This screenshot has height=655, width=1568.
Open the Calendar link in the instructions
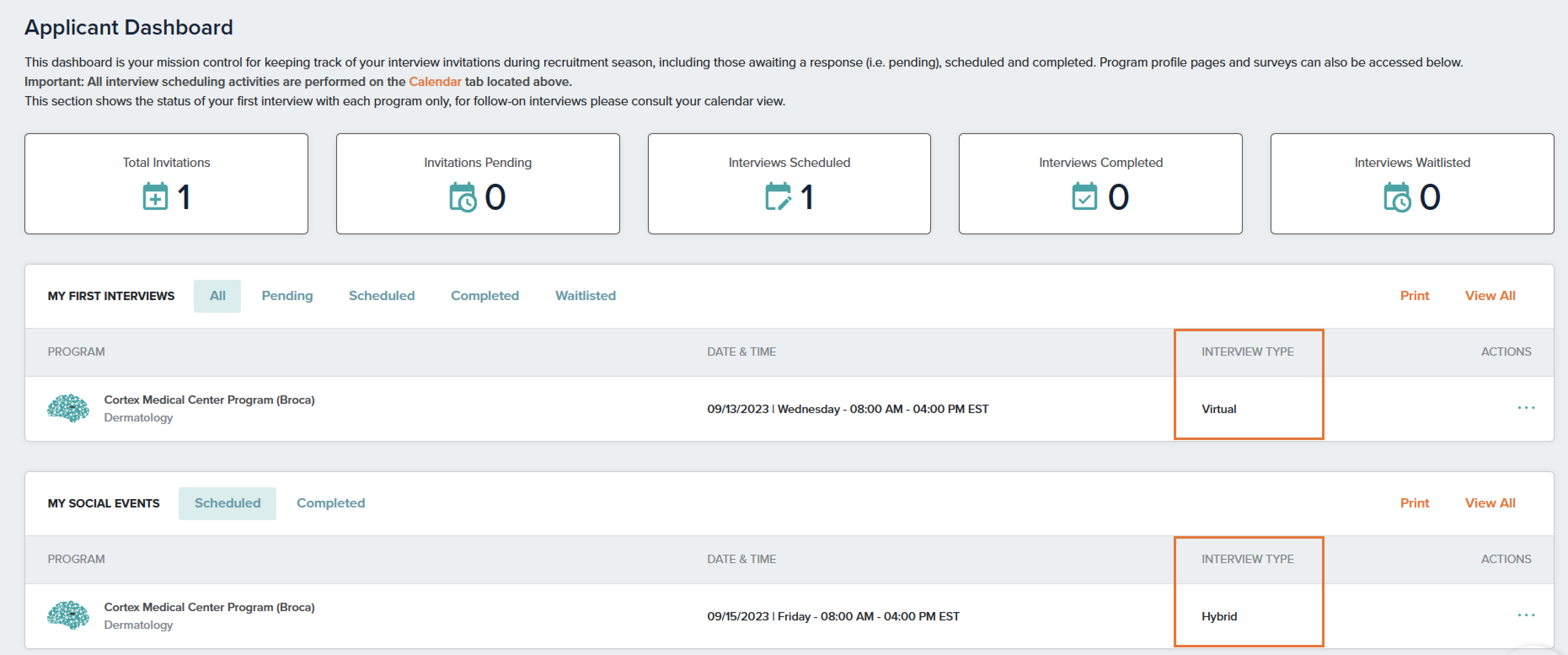tap(435, 82)
